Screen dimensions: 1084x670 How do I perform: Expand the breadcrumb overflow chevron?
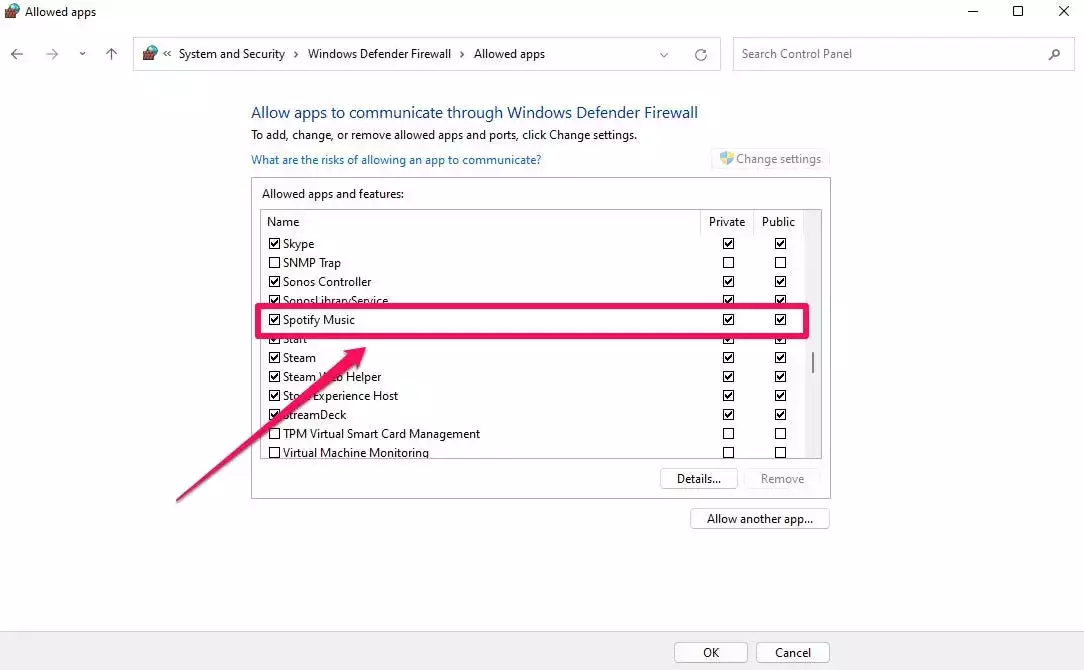[168, 54]
